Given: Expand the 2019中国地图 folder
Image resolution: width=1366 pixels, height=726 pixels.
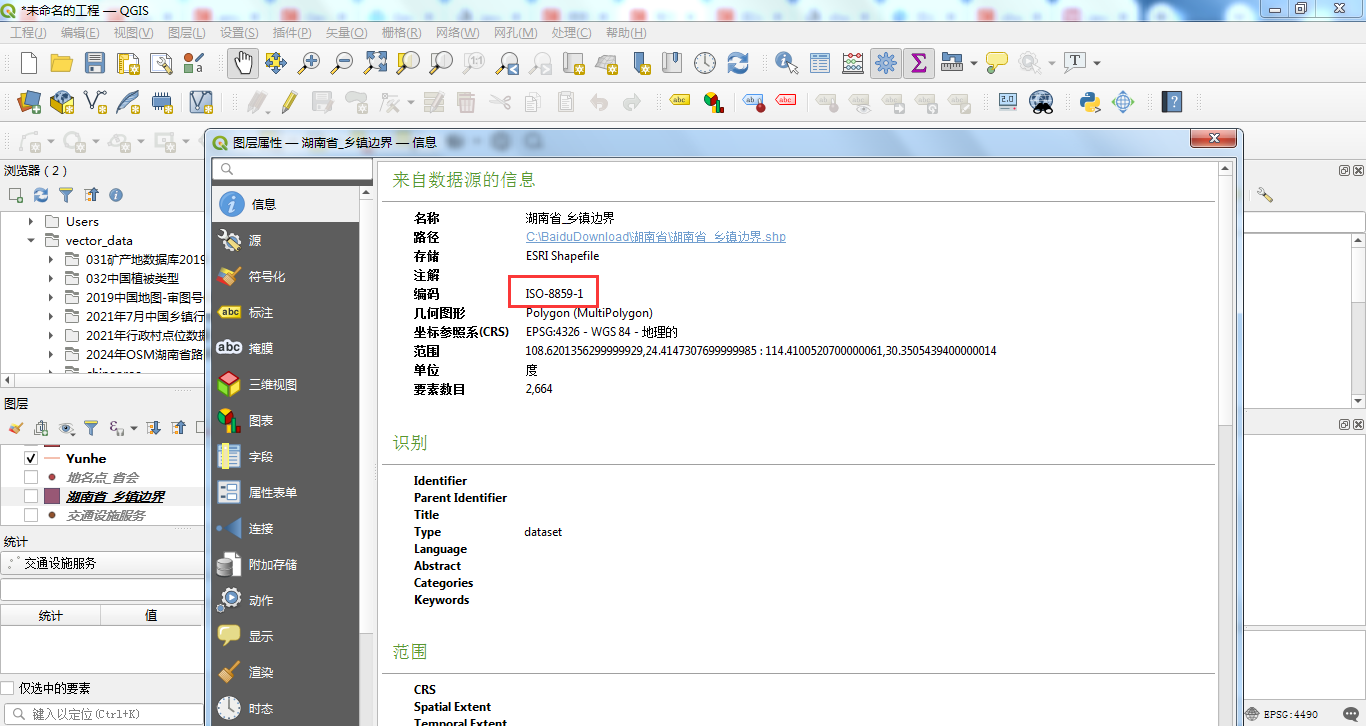Looking at the screenshot, I should click(x=51, y=297).
